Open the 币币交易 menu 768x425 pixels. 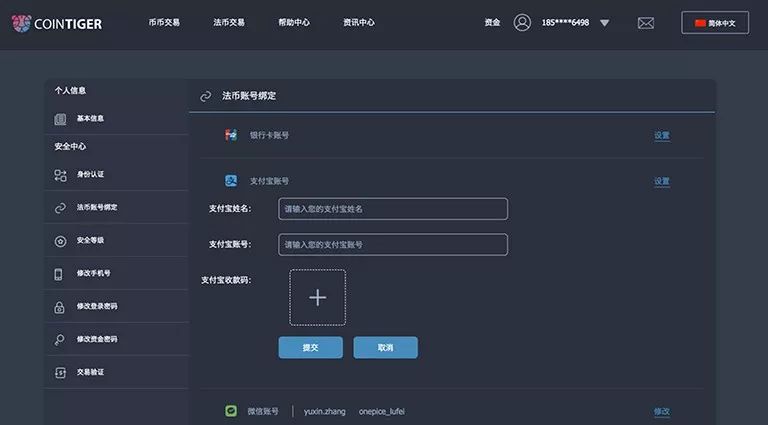tap(164, 23)
